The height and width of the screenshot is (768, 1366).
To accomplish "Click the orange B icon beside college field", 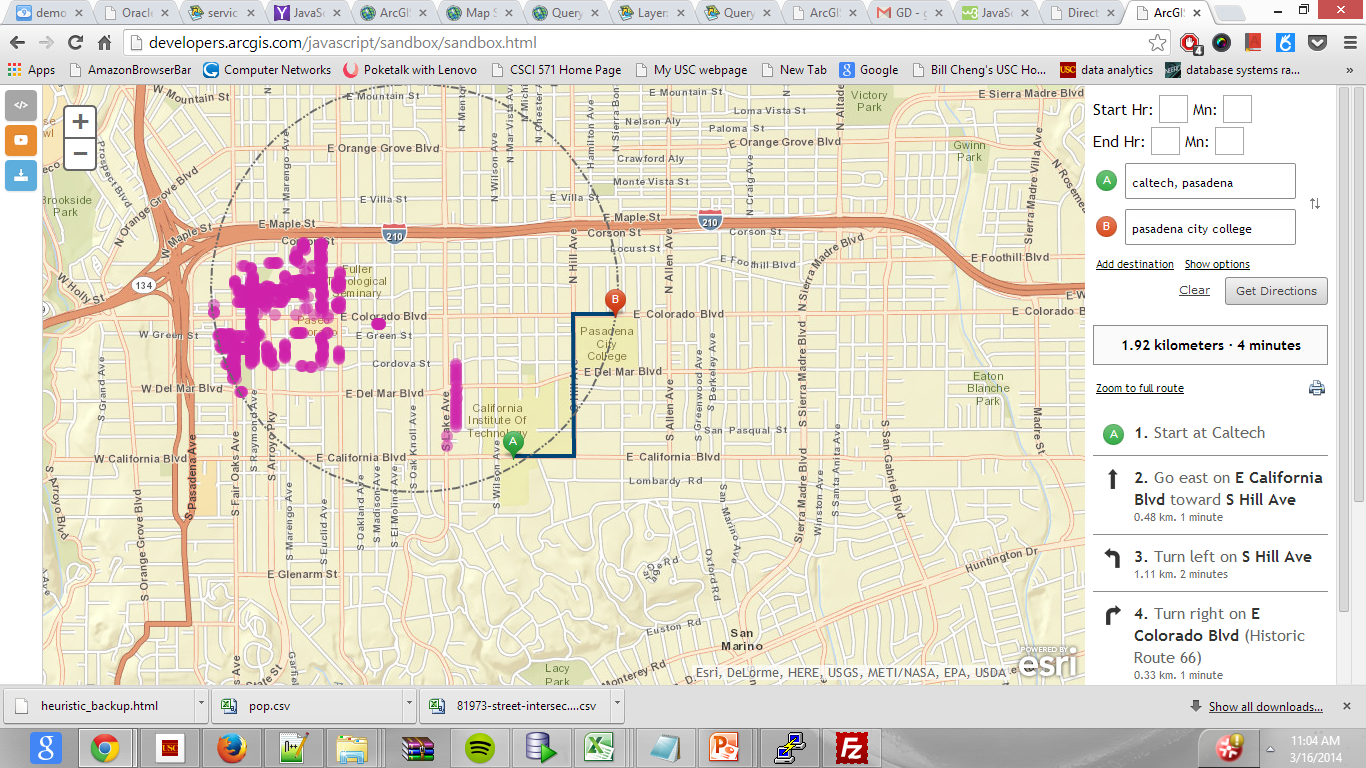I will click(1106, 227).
